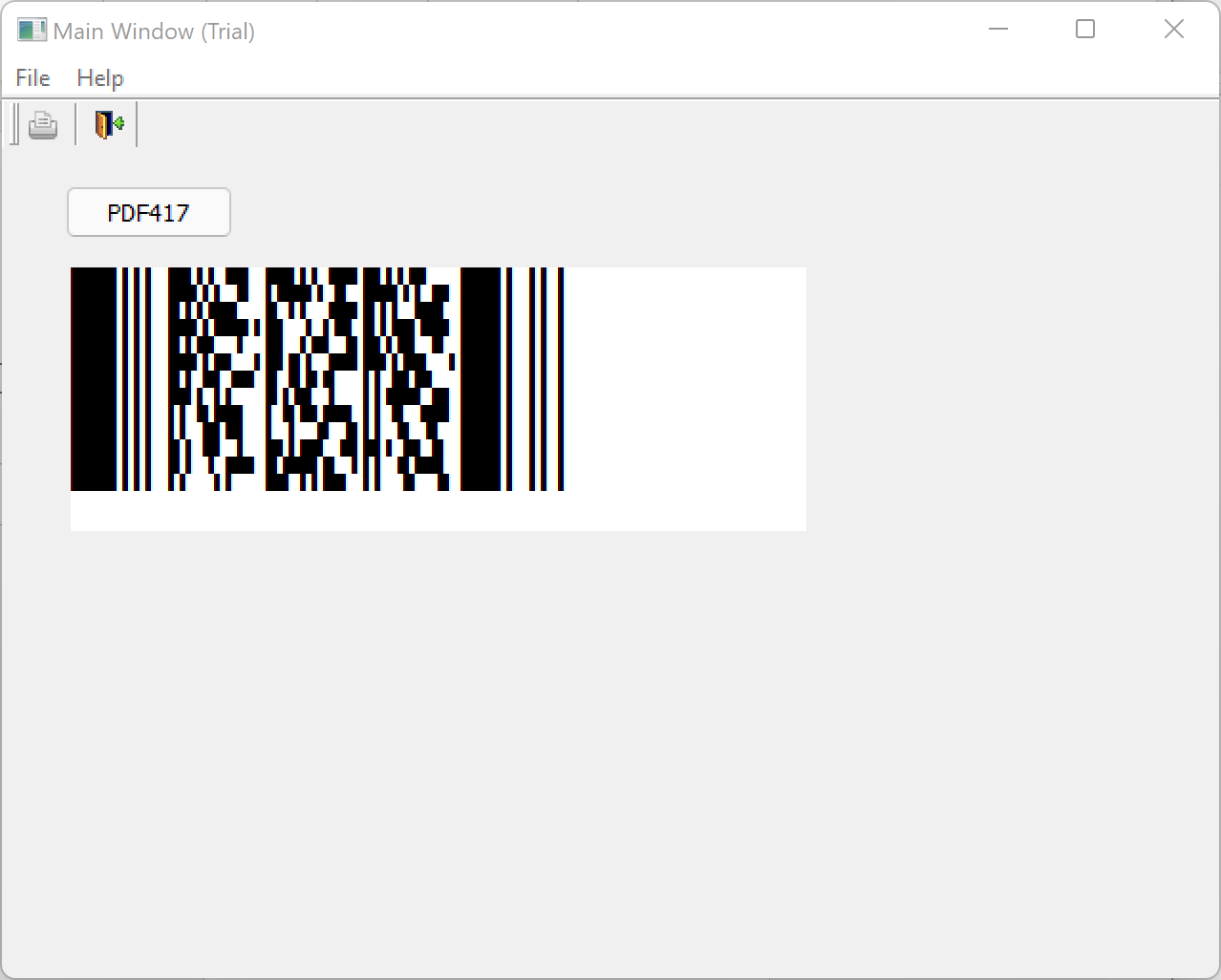This screenshot has height=980, width=1221.
Task: Click the PDF417 button
Action: coord(148,212)
